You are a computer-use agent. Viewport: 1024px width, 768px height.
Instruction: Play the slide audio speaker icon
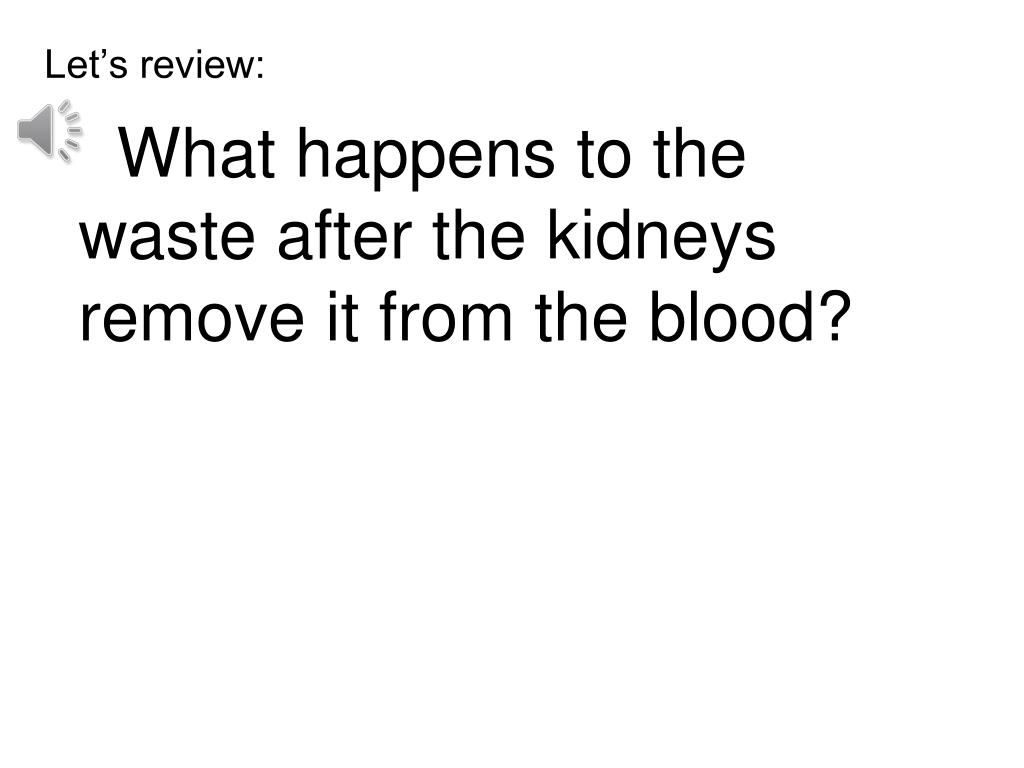click(50, 131)
